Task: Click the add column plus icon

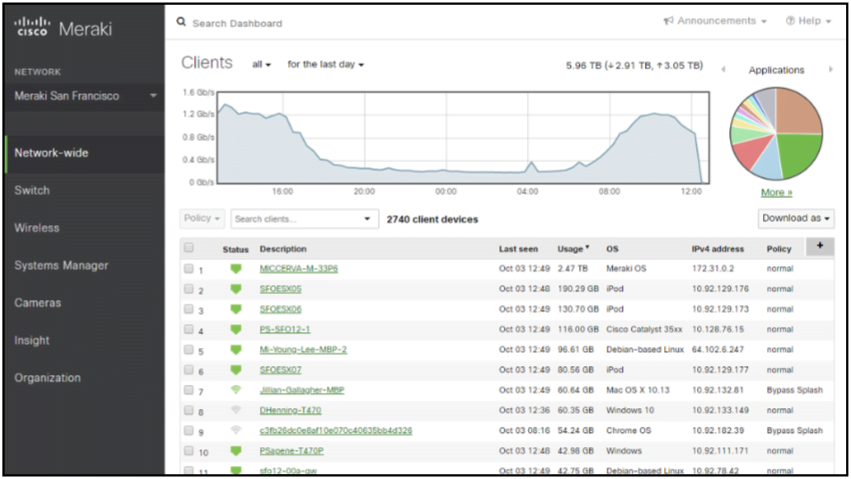Action: click(820, 246)
